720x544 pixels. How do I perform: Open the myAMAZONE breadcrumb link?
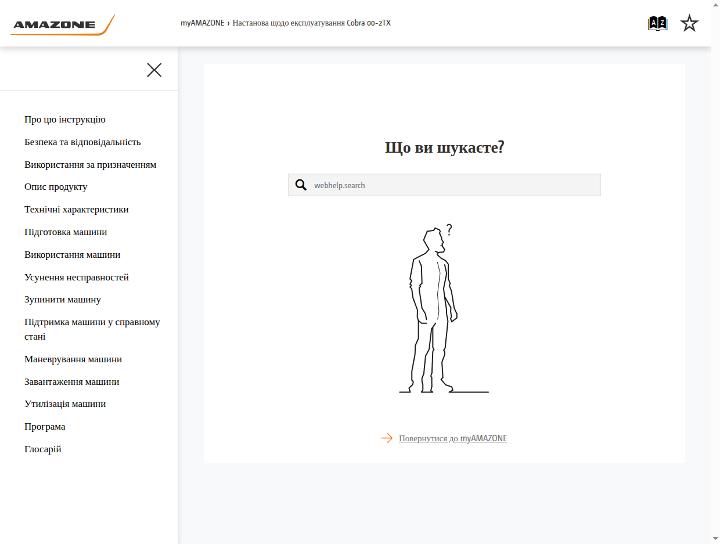click(x=202, y=23)
